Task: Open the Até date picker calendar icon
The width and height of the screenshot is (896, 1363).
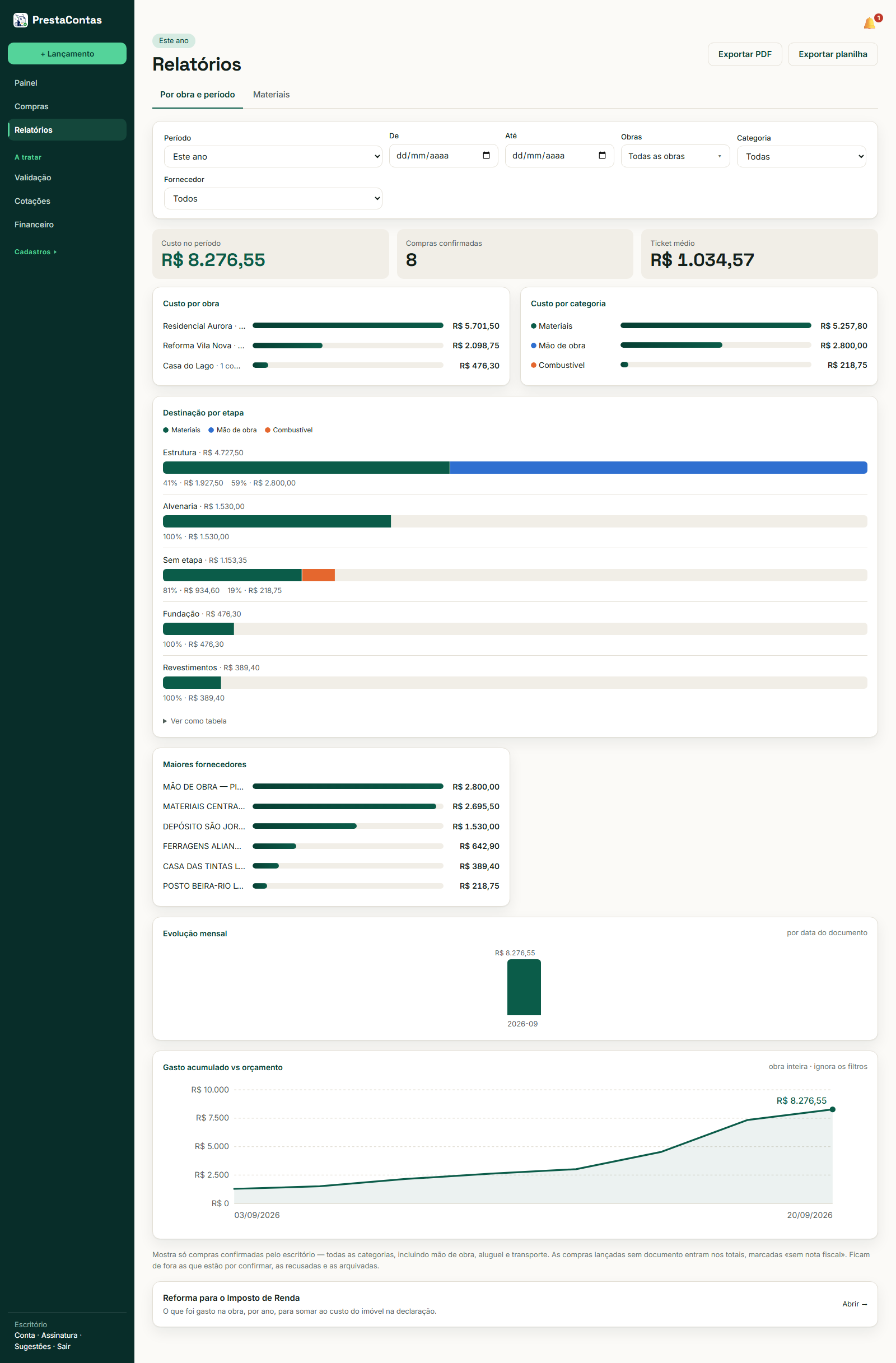Action: [602, 156]
